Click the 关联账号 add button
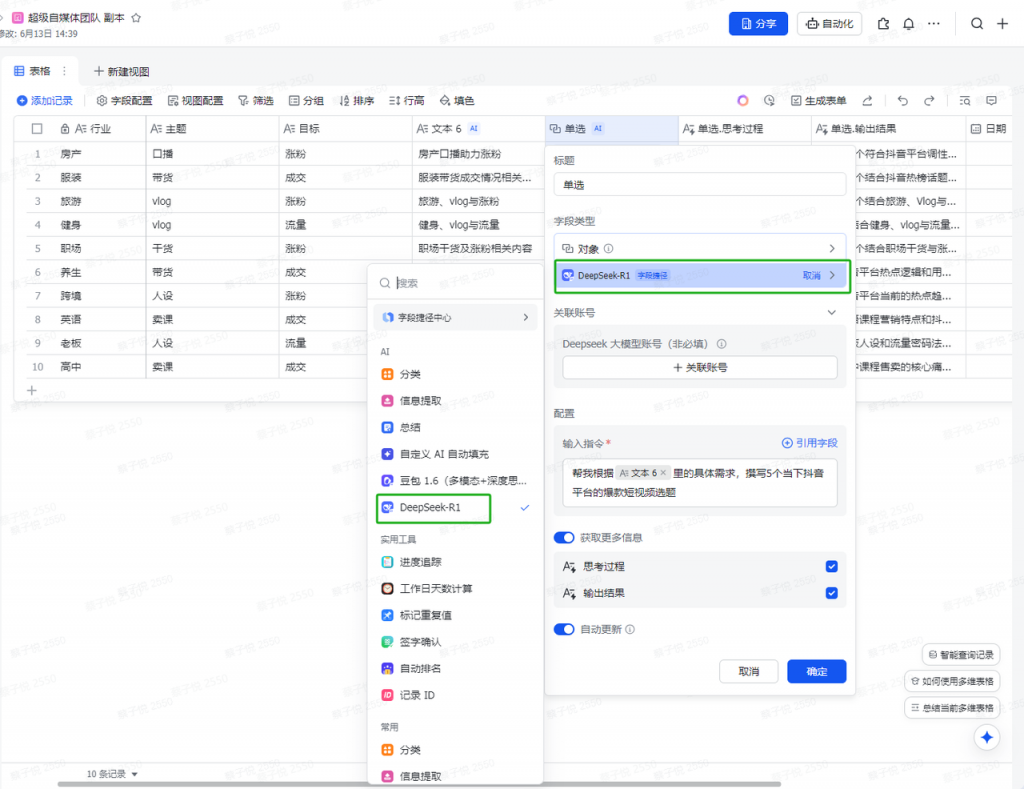1024x789 pixels. 699,368
